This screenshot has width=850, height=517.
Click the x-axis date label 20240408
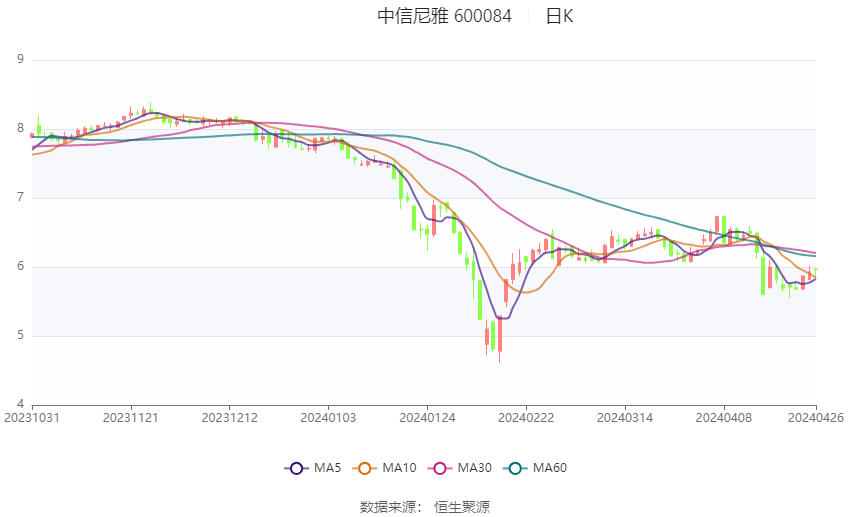[724, 418]
